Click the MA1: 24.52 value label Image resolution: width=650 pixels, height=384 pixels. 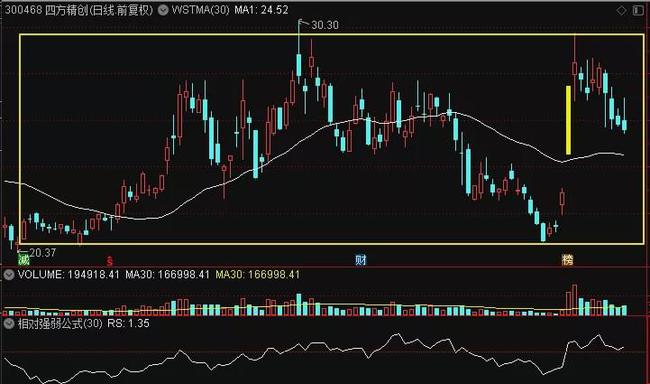[x=261, y=10]
